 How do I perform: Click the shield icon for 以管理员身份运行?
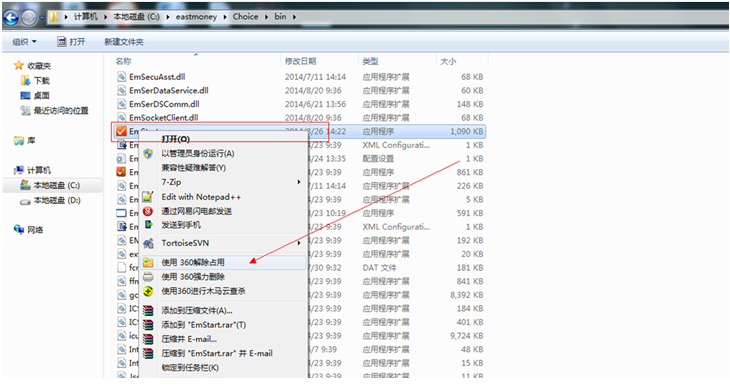(x=148, y=154)
